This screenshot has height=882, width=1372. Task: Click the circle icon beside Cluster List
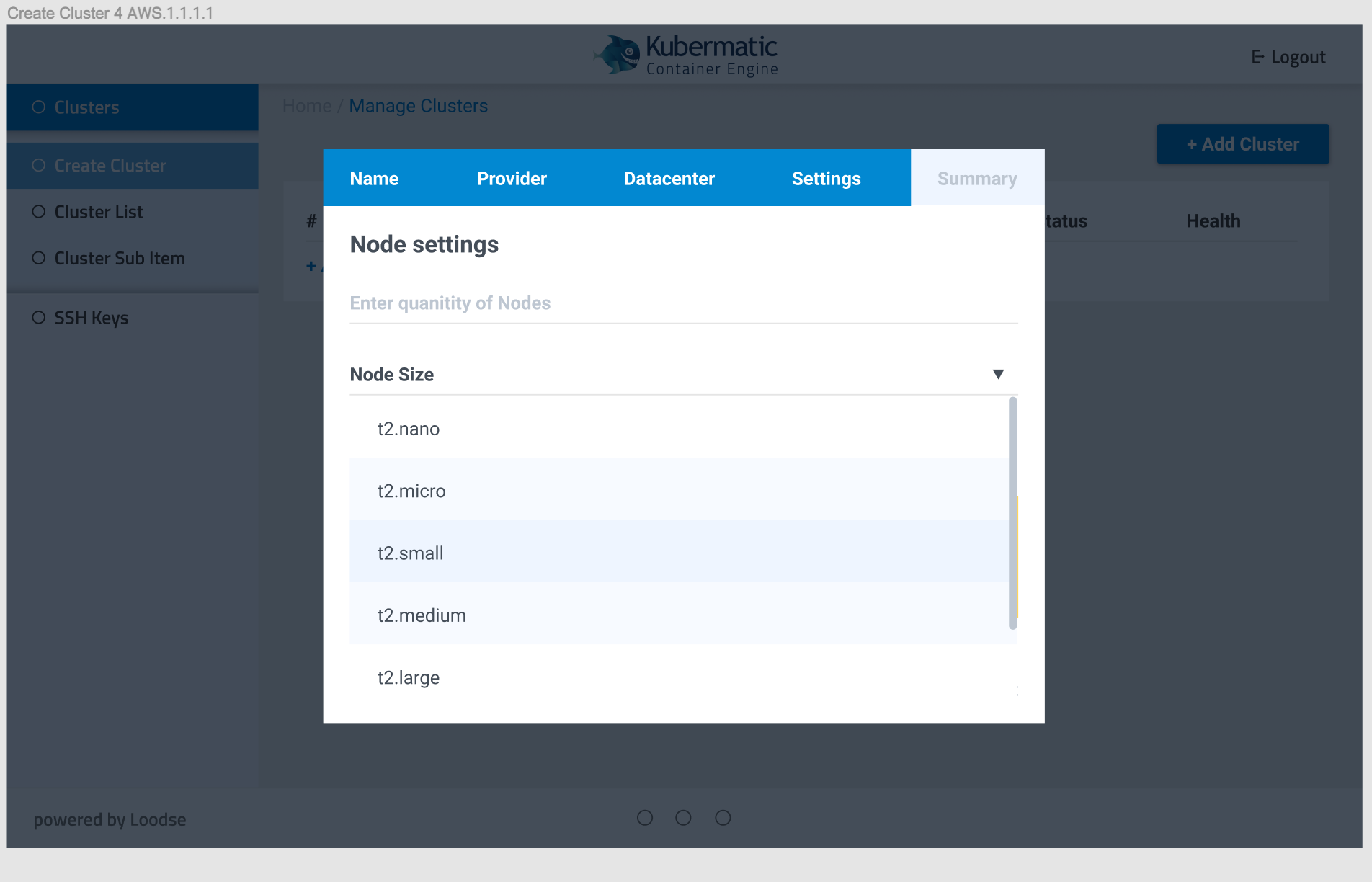[38, 211]
